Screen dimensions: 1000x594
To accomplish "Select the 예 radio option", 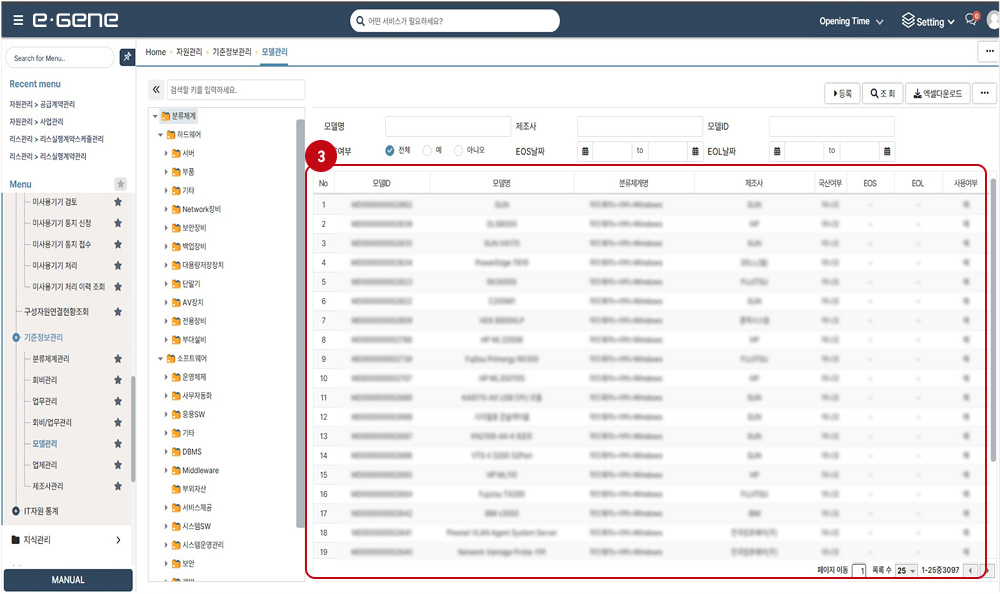I will (x=427, y=151).
